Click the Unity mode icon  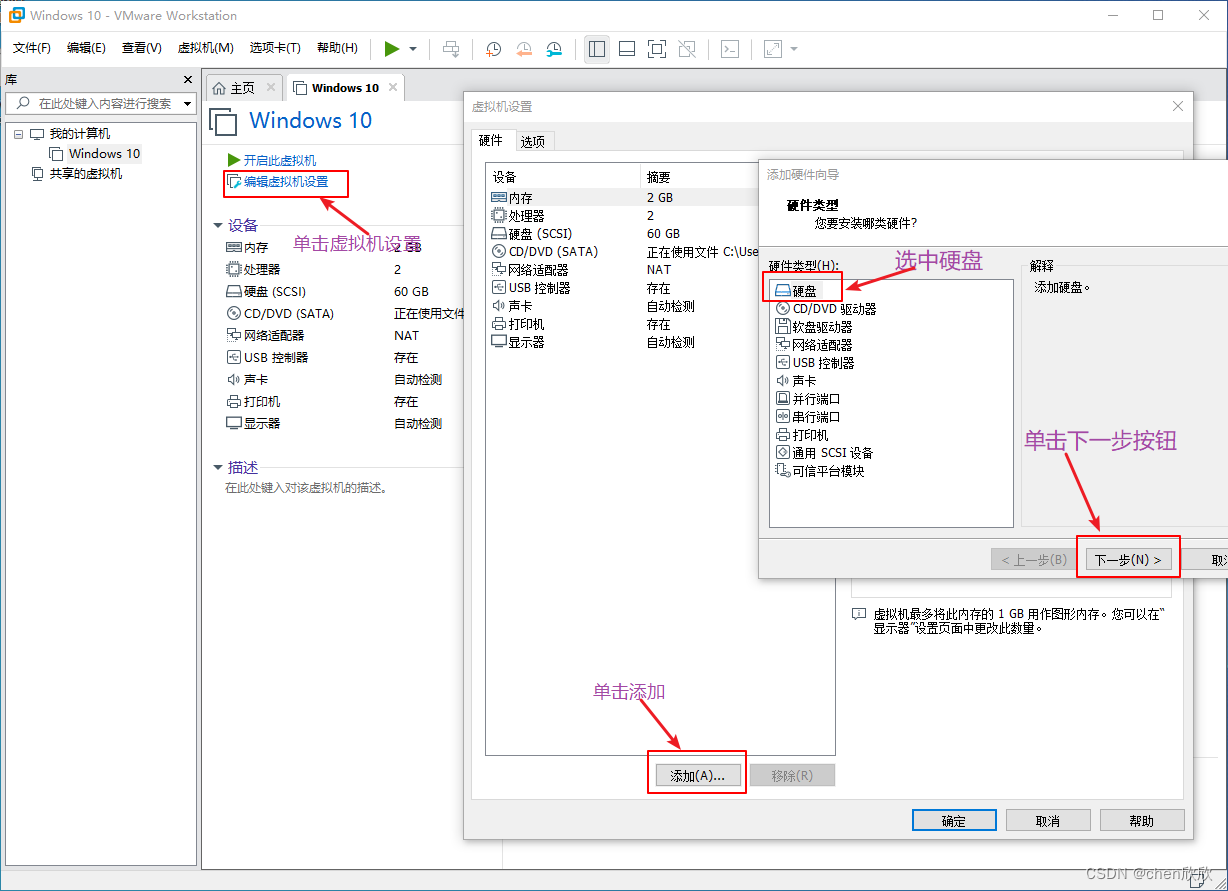[x=687, y=48]
